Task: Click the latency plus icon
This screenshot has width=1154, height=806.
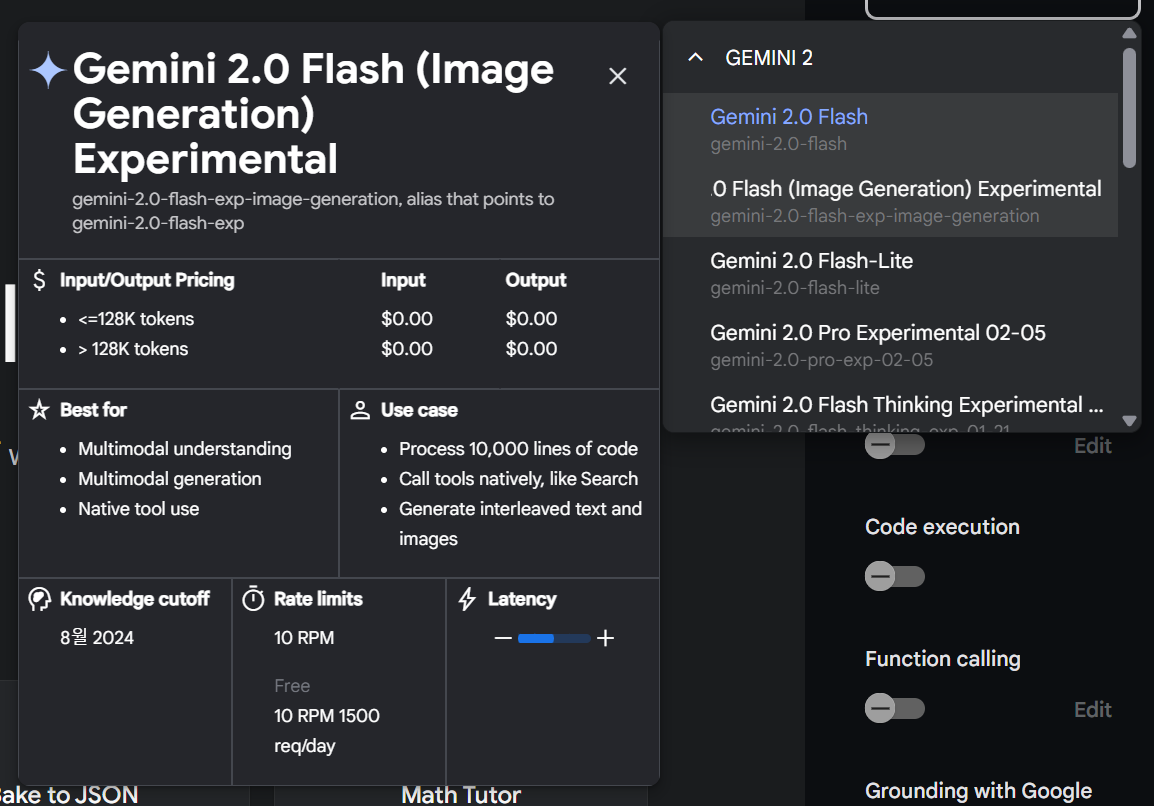Action: [x=605, y=638]
